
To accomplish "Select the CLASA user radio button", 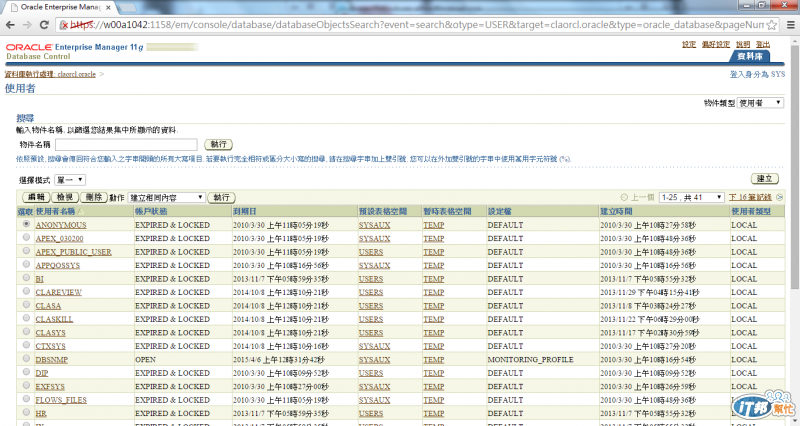I will pos(26,305).
